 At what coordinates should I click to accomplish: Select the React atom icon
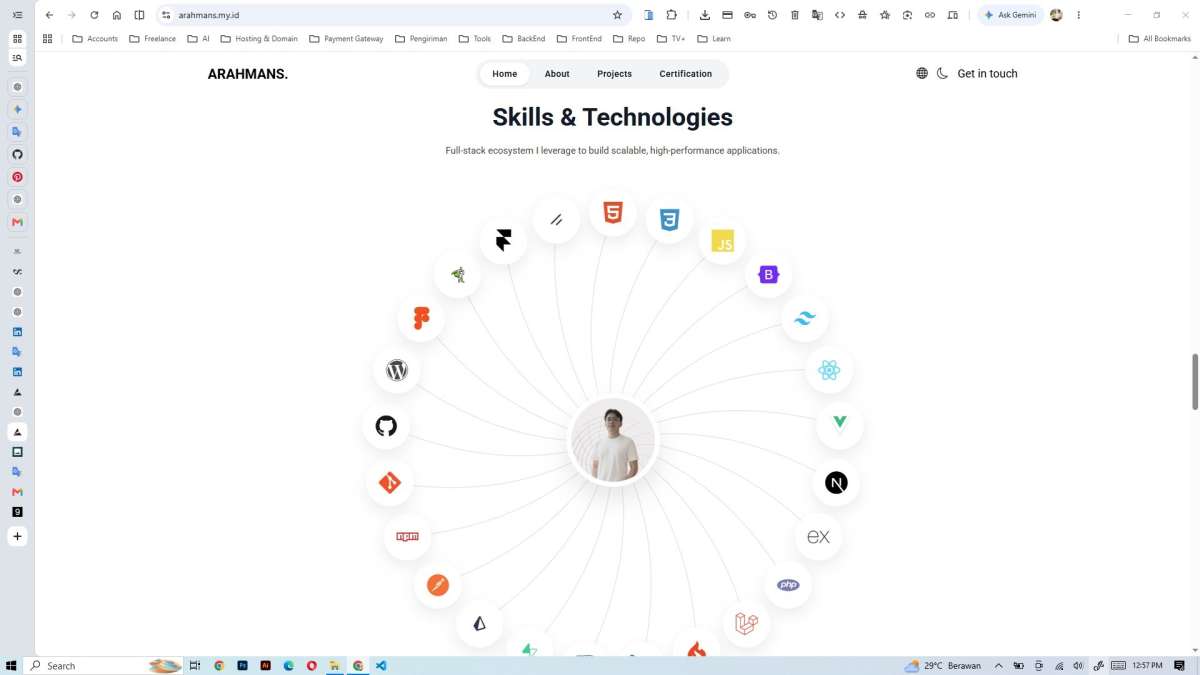[829, 370]
